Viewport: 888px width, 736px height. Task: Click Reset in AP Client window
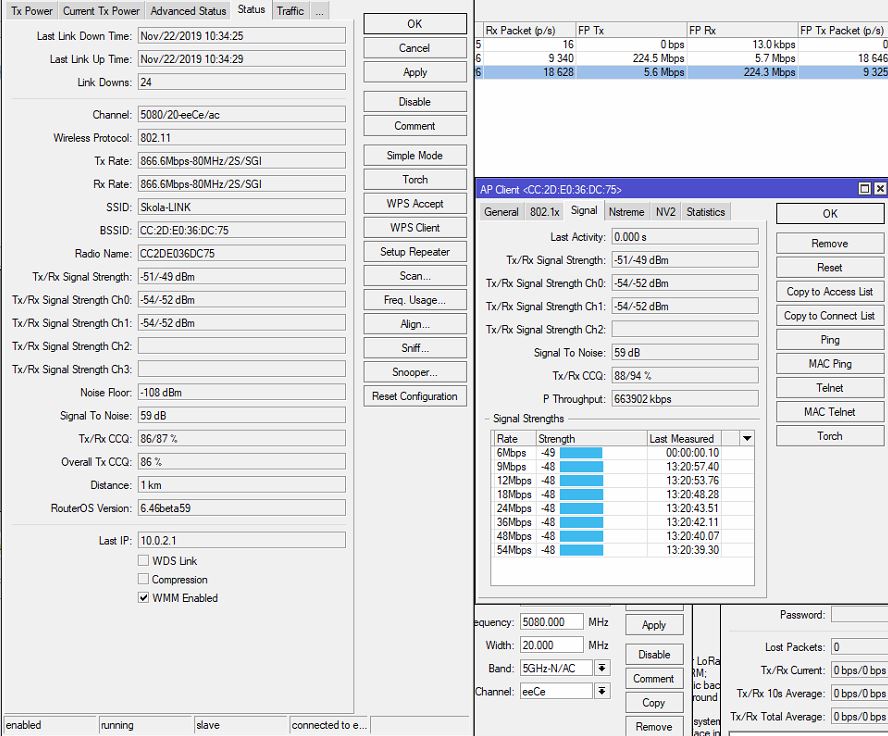830,268
